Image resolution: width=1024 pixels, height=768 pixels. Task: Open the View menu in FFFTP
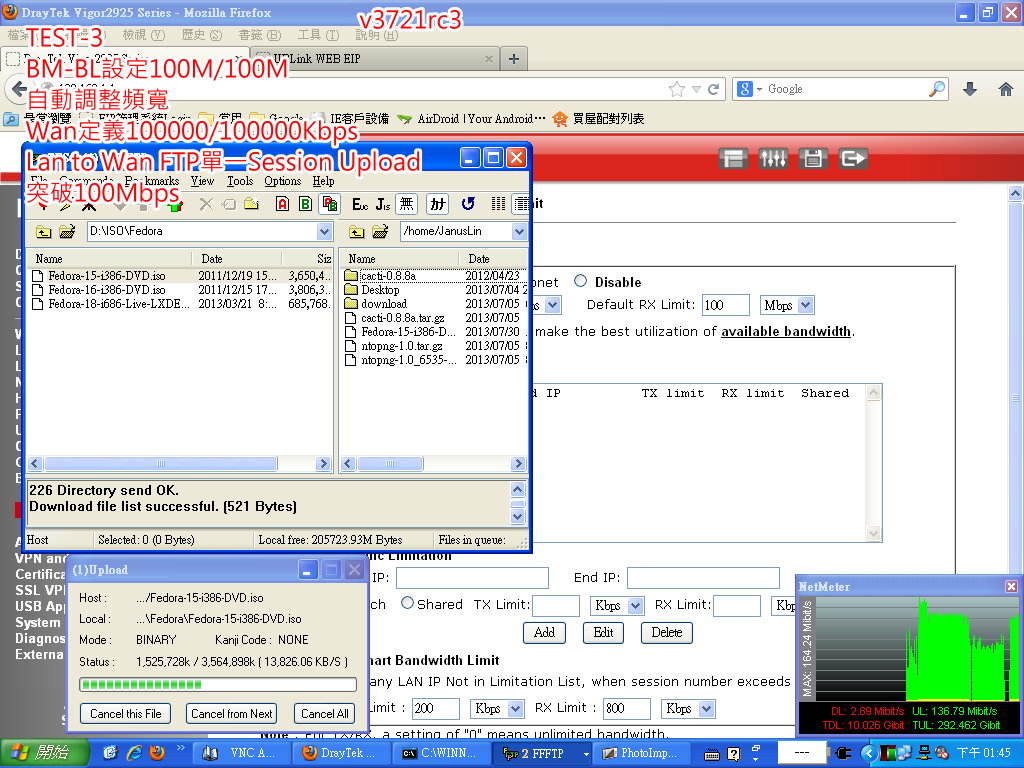point(202,181)
